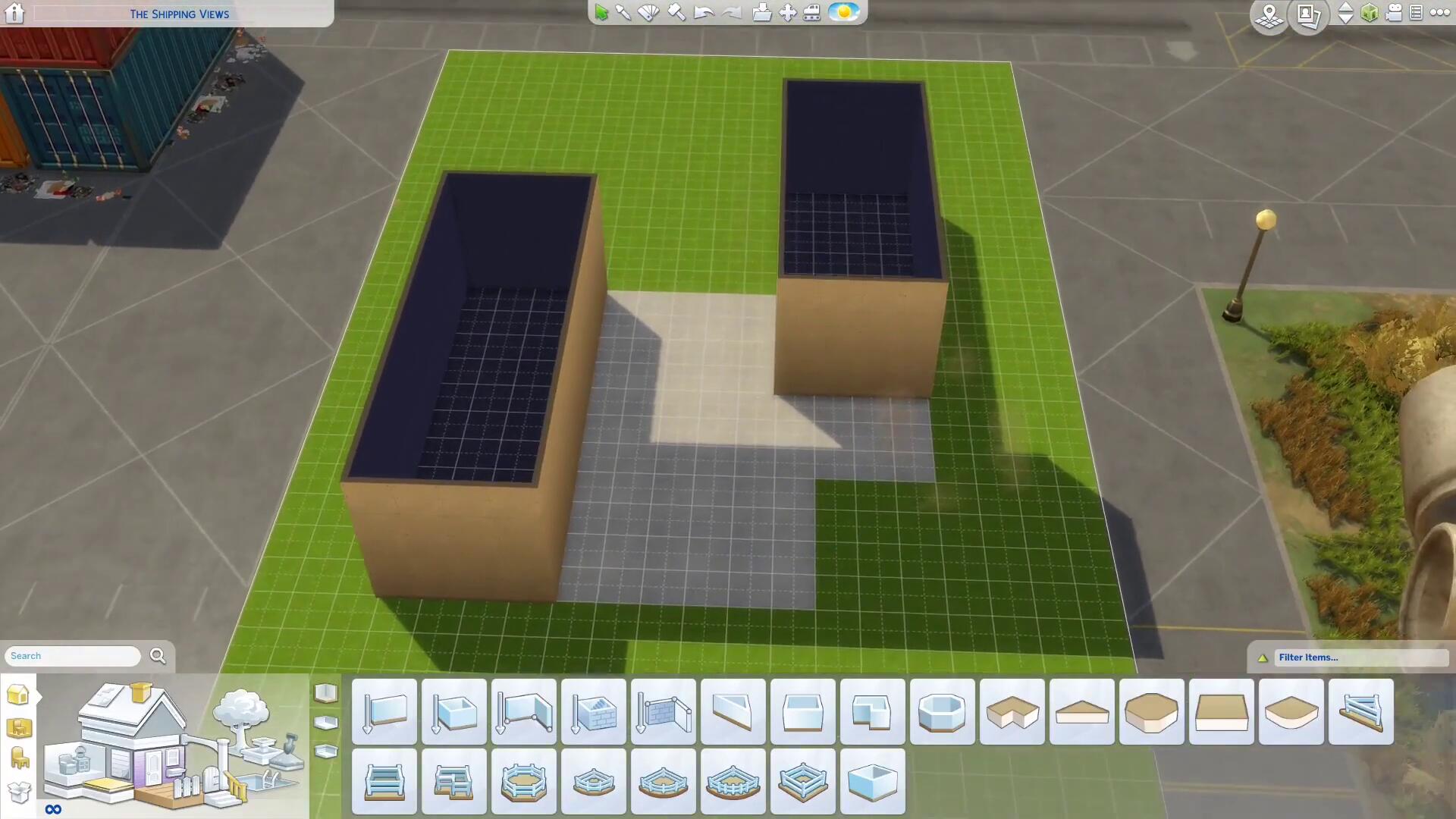Screen dimensions: 1456x819
Task: Expand the Filter Items panel
Action: [1263, 658]
